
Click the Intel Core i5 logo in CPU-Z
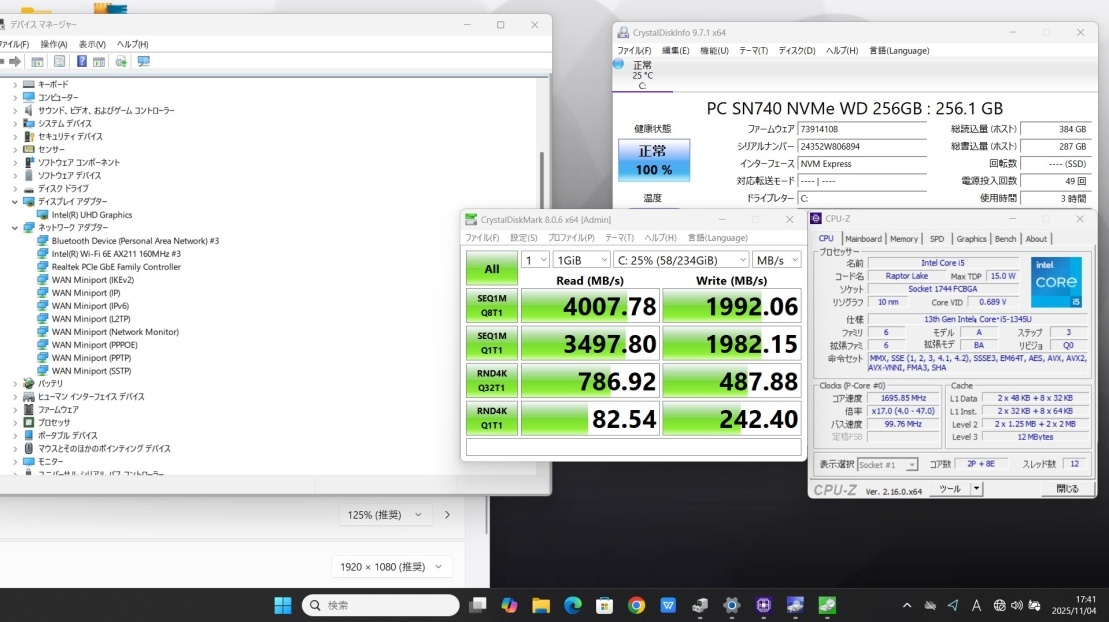coord(1059,281)
